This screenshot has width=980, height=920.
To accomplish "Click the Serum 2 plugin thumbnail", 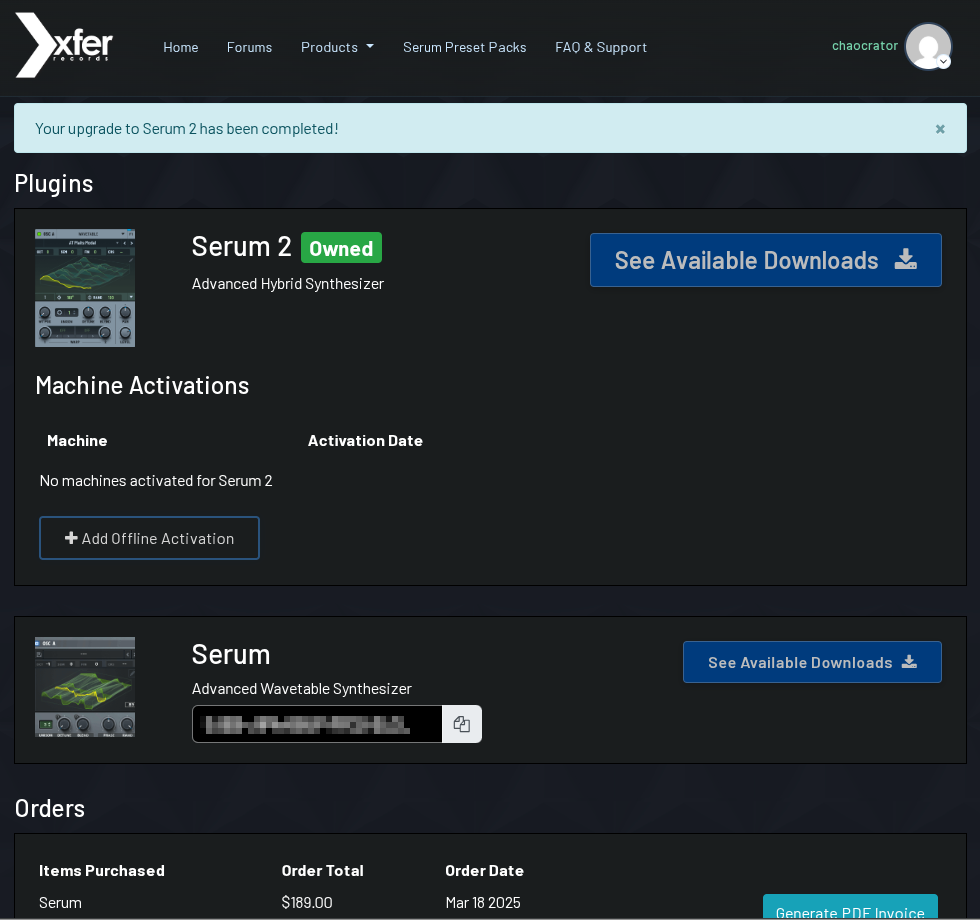I will click(85, 288).
